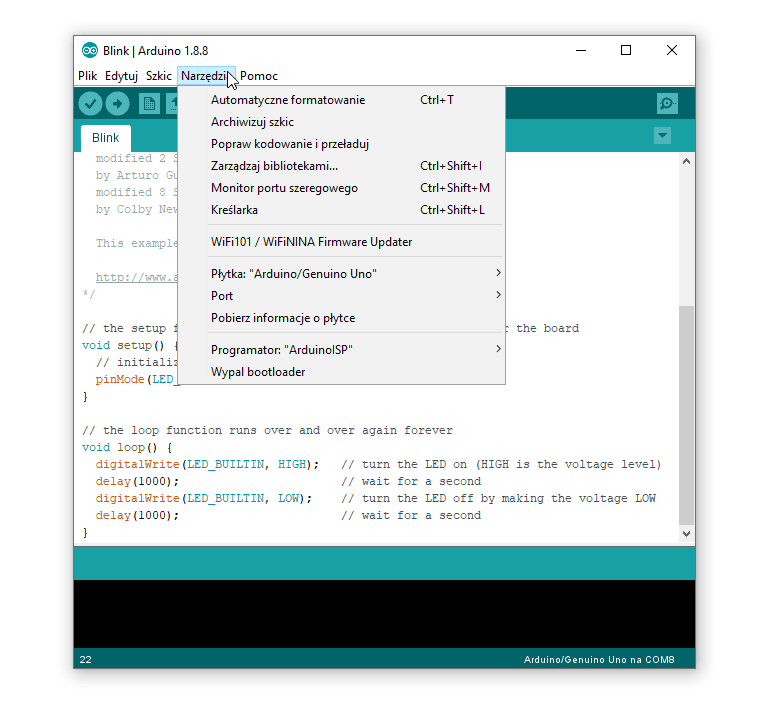The height and width of the screenshot is (715, 769).
Task: Close the Narzędzia menu by clicking it
Action: click(x=206, y=76)
